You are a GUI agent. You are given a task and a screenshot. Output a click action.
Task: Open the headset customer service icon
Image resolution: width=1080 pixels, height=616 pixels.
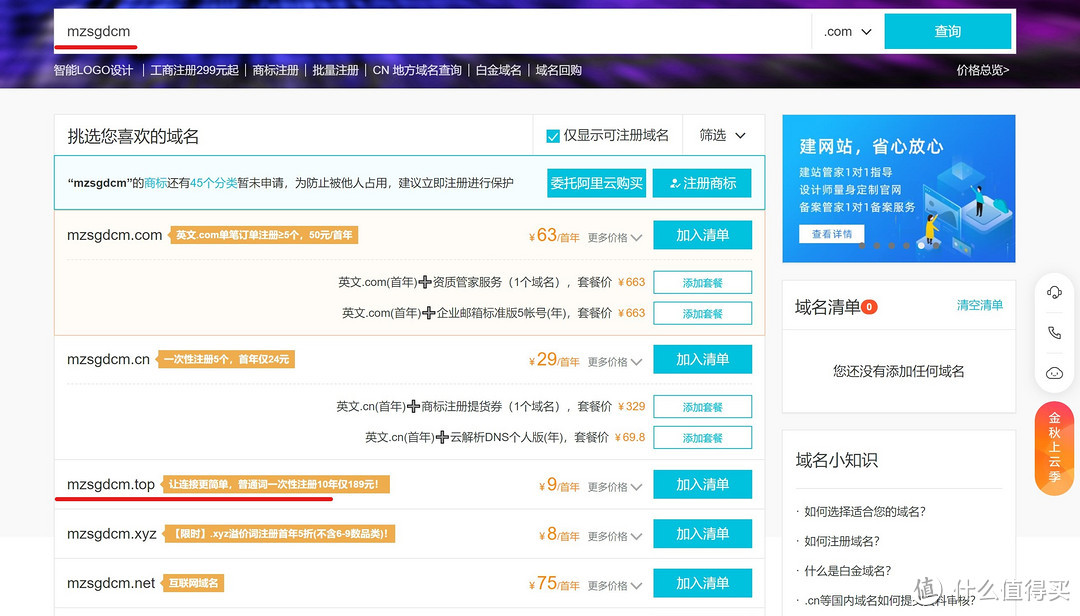coord(1054,292)
